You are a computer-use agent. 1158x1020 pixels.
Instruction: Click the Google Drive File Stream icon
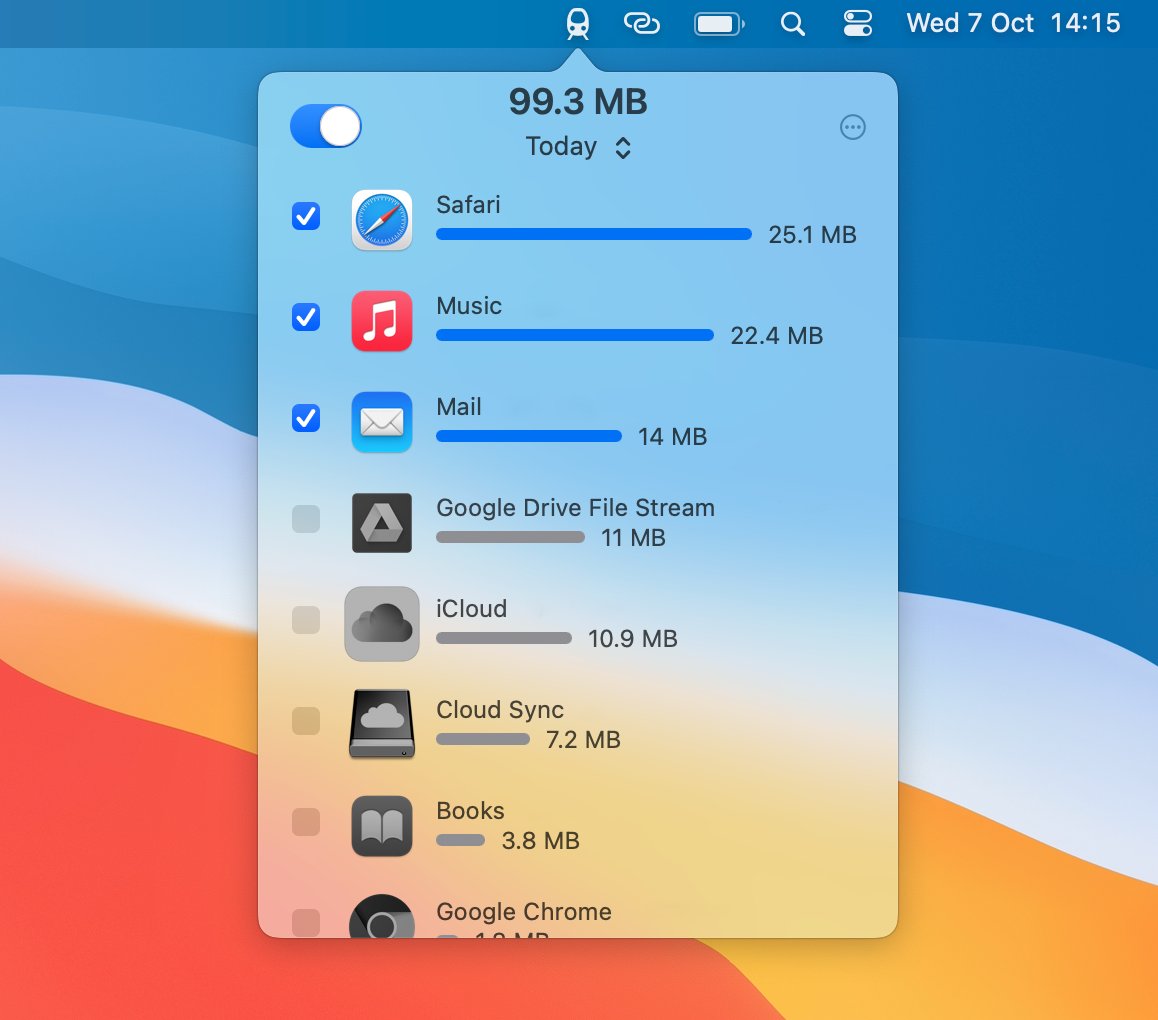point(382,523)
